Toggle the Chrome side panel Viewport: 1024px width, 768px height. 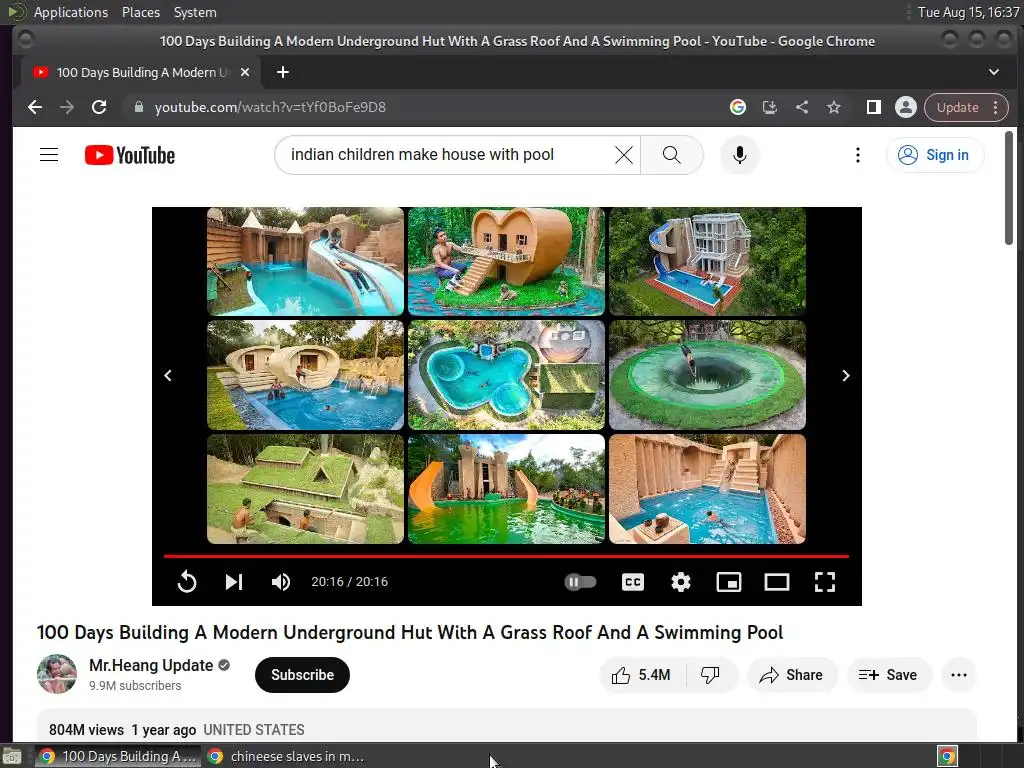873,107
